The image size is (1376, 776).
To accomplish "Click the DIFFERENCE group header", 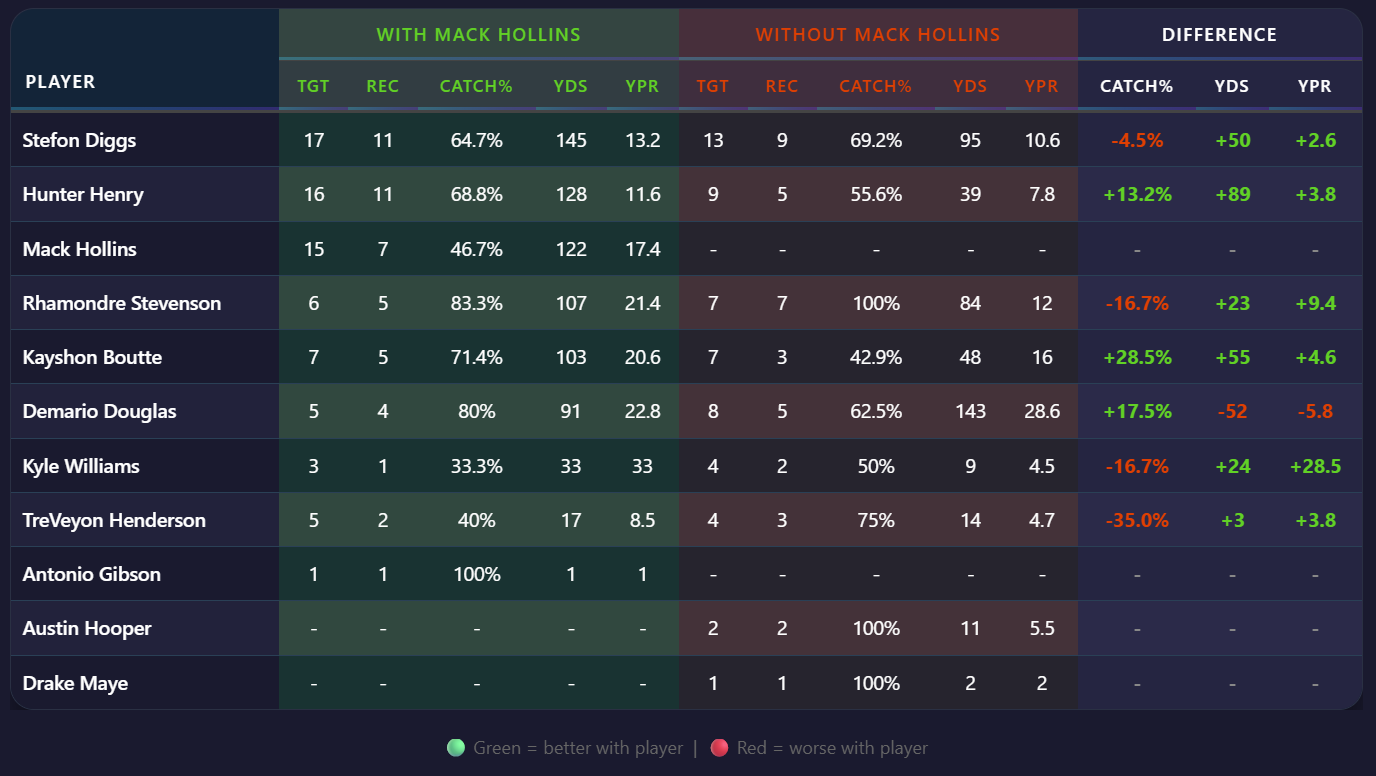I will [x=1219, y=35].
